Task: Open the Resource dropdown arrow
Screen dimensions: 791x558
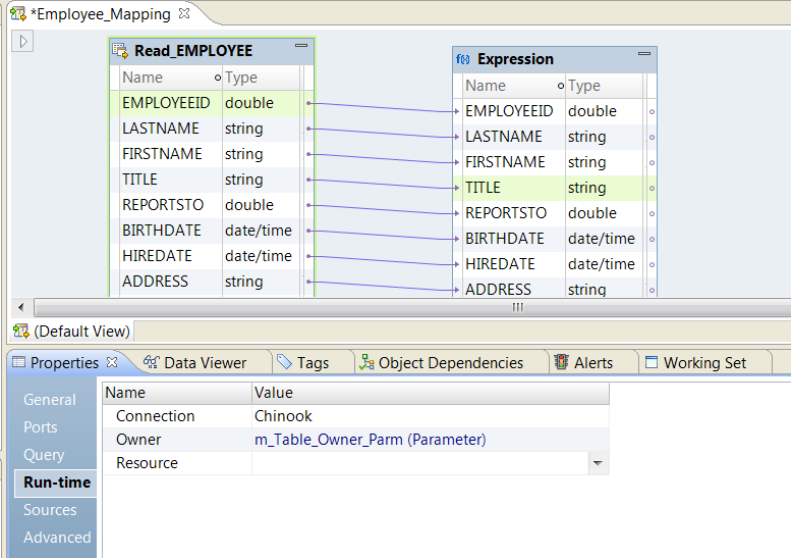Action: (x=598, y=464)
